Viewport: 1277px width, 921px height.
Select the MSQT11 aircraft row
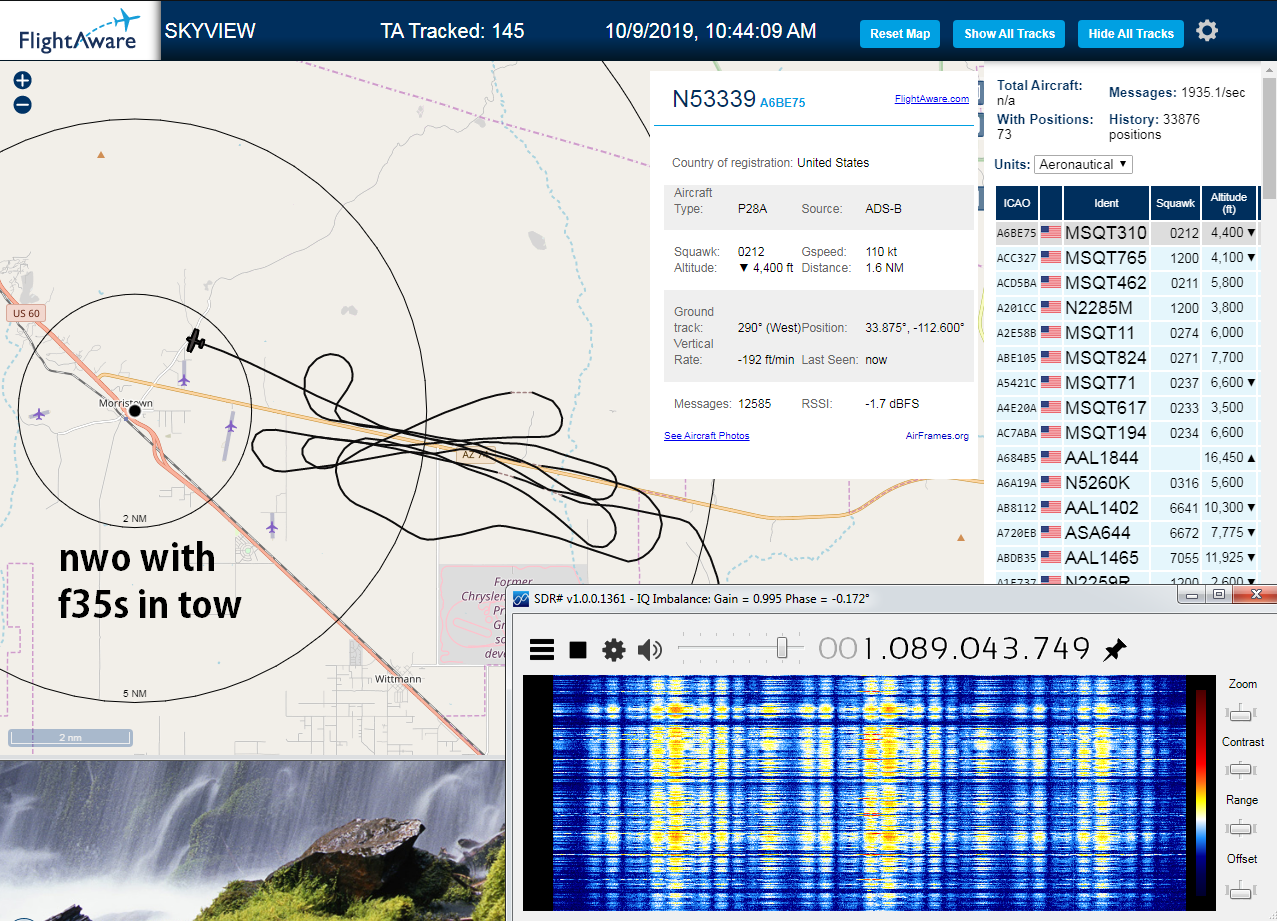pyautogui.click(x=1127, y=332)
